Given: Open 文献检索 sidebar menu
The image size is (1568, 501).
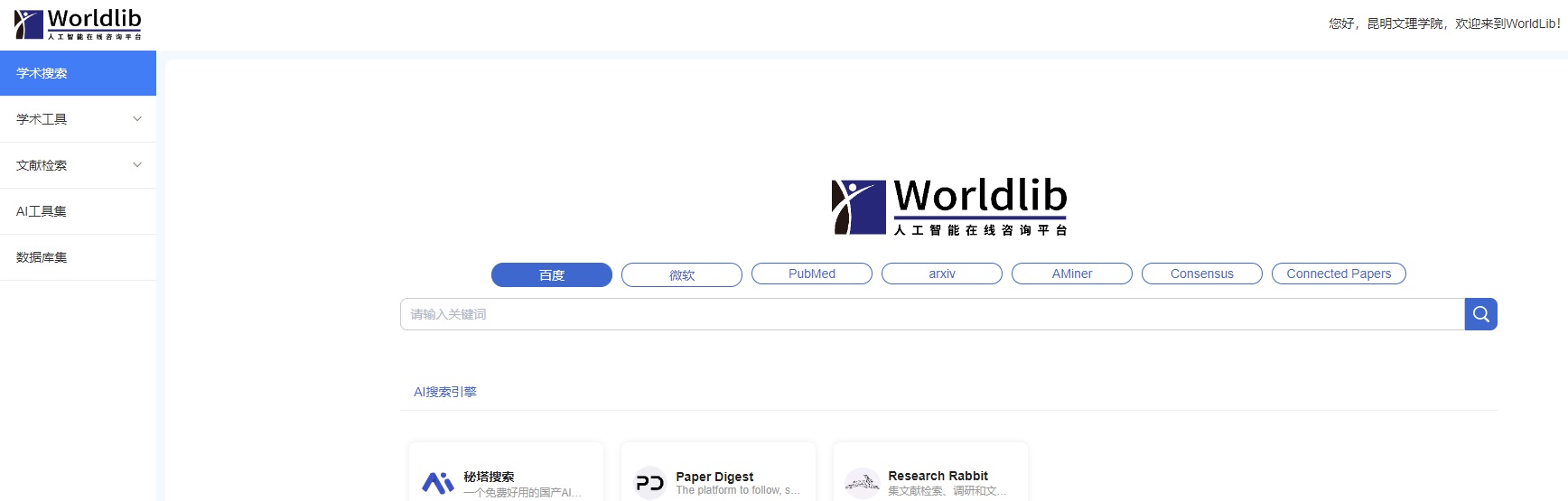Looking at the screenshot, I should pos(78,165).
